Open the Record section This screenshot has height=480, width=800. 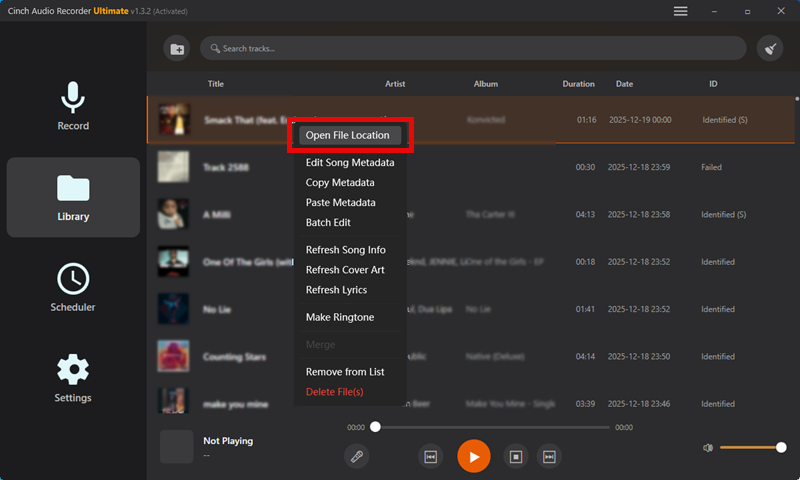coord(73,106)
